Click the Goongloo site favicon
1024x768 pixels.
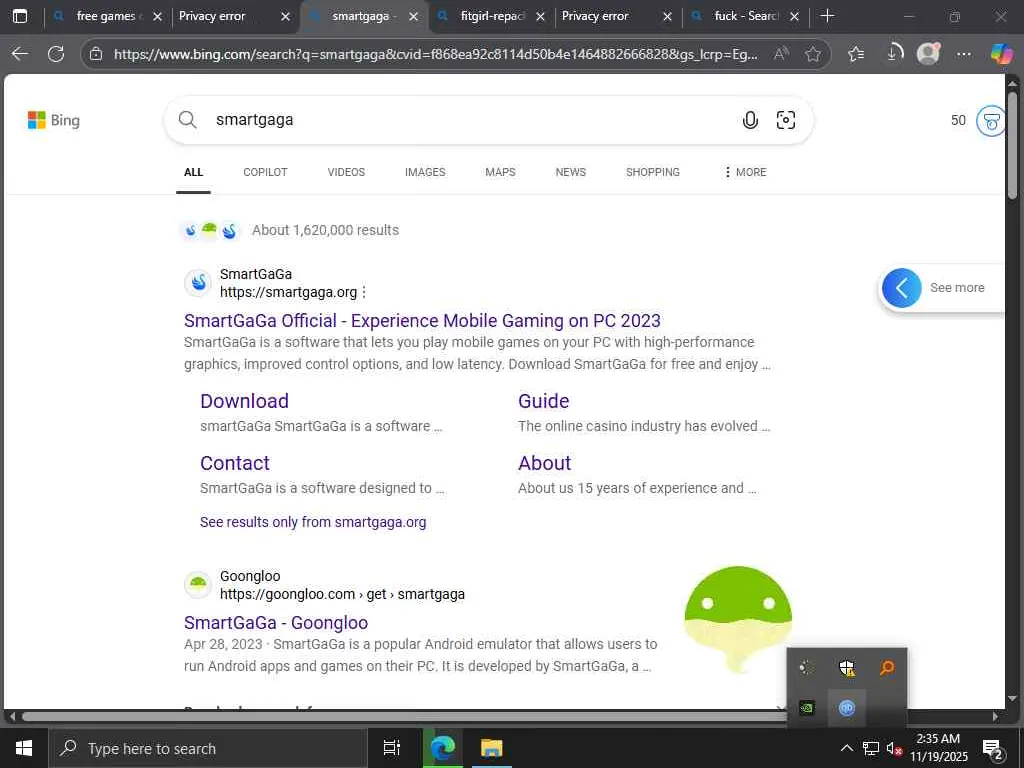(x=198, y=584)
